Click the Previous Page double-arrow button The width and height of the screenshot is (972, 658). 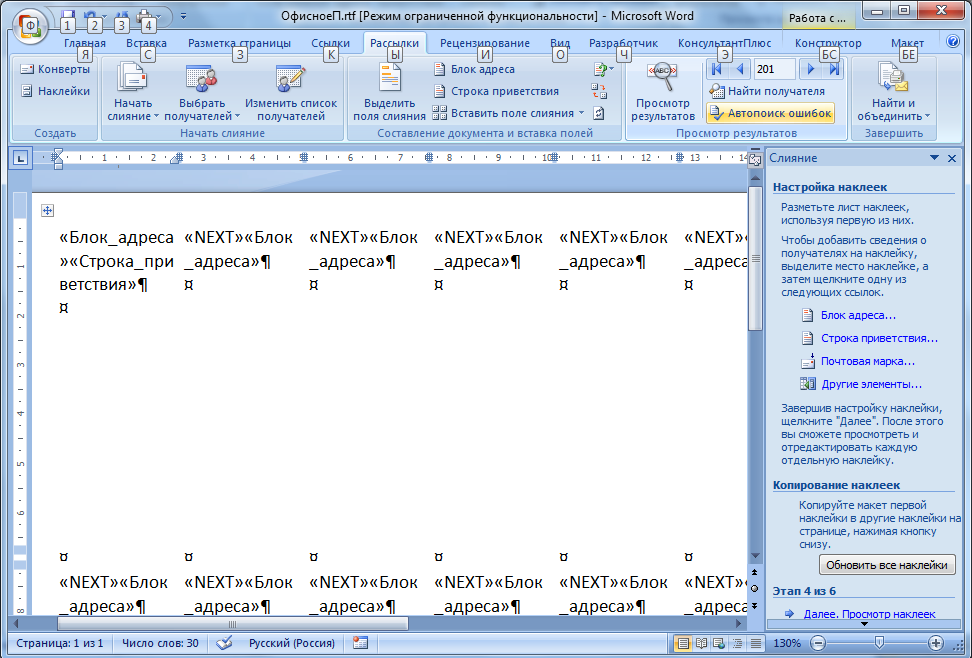tap(754, 572)
